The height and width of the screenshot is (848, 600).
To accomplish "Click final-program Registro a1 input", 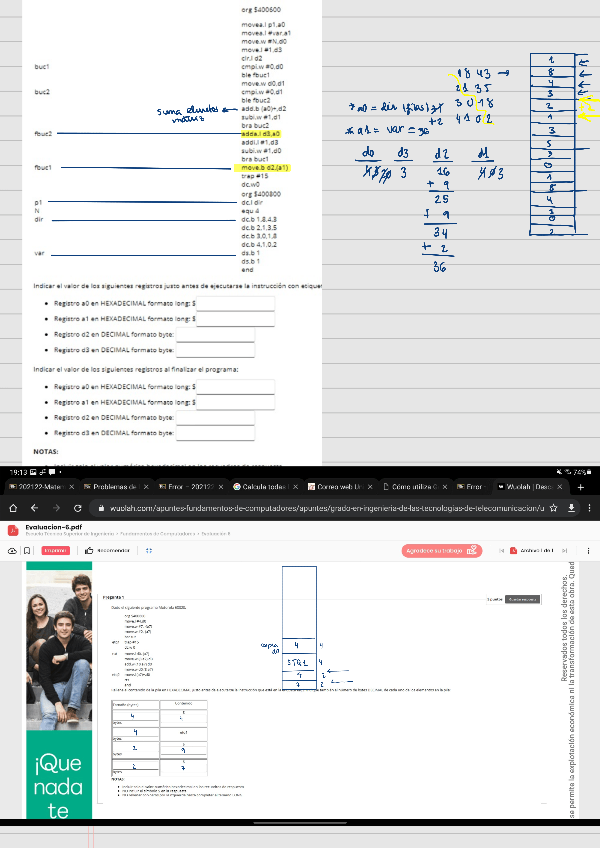I will tap(235, 402).
